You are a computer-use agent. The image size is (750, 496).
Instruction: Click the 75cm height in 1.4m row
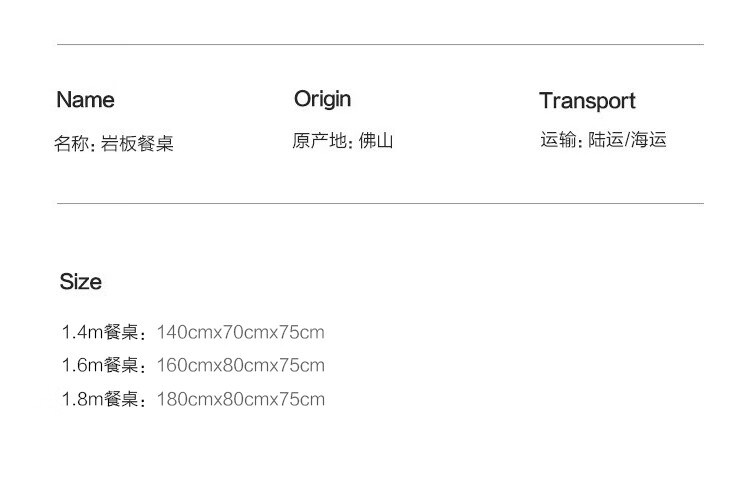point(302,332)
